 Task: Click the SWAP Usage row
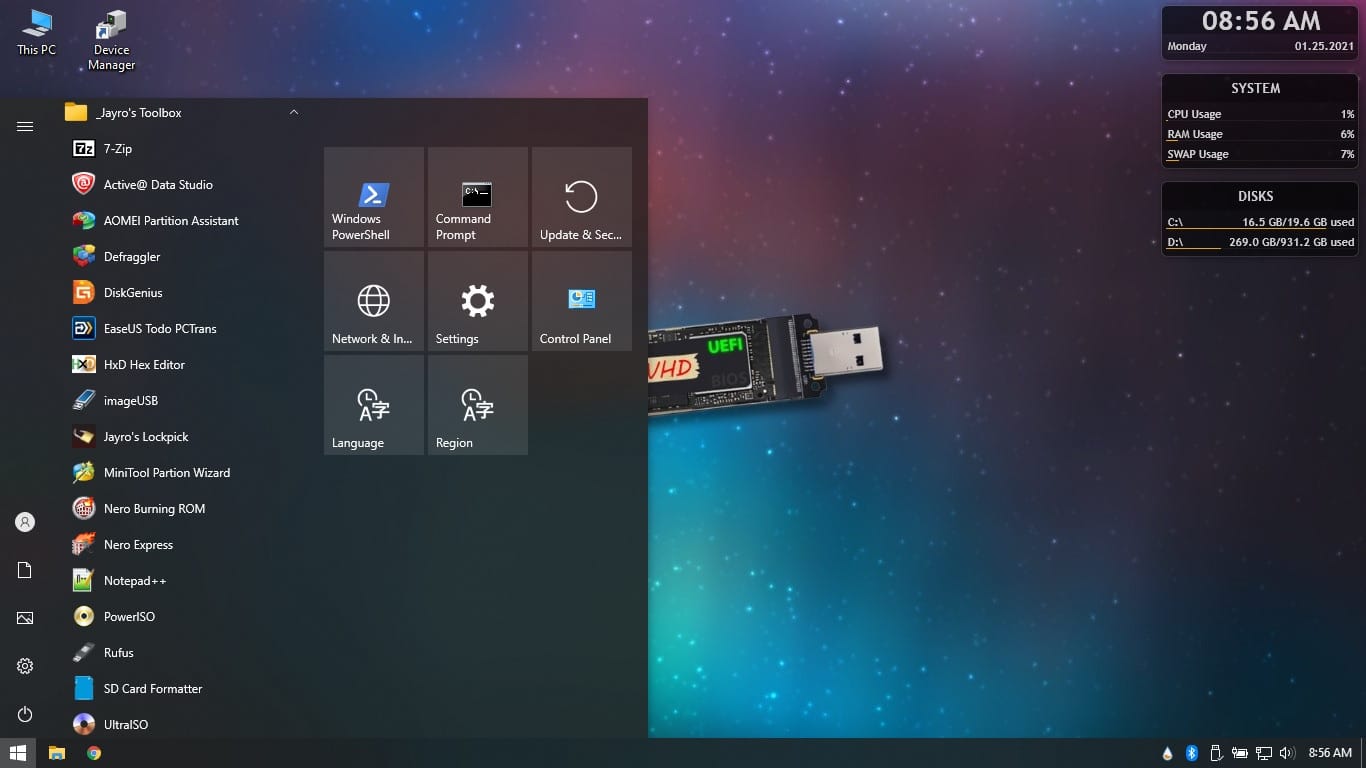pos(1260,154)
